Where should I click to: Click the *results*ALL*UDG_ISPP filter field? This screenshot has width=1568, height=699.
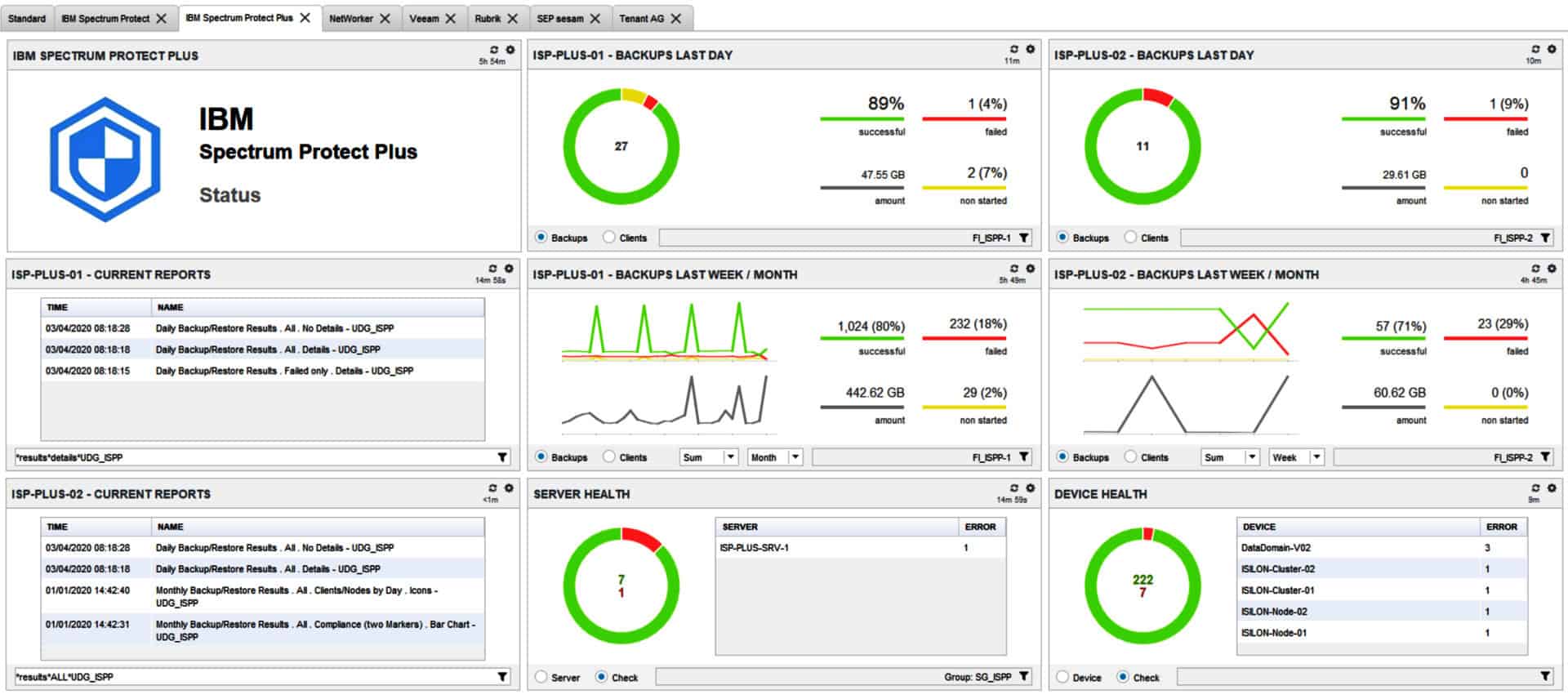point(253,677)
